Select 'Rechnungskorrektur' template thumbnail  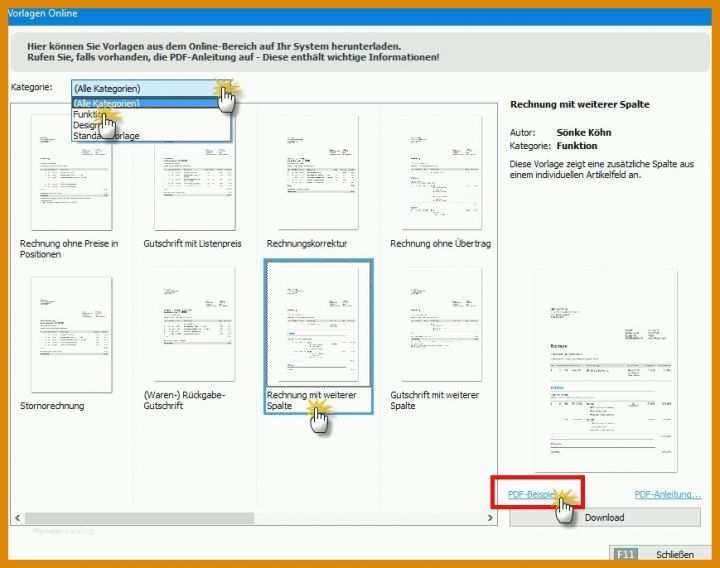click(x=318, y=173)
